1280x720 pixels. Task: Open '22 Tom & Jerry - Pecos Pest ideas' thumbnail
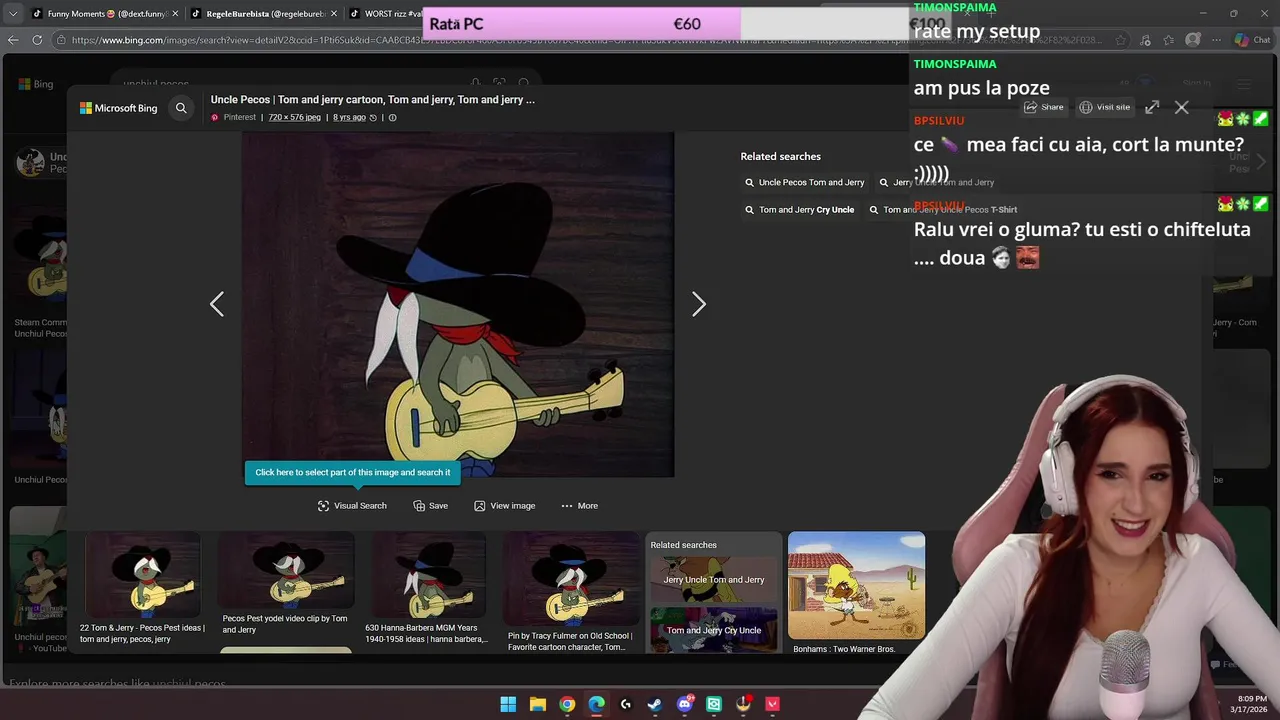tap(143, 589)
